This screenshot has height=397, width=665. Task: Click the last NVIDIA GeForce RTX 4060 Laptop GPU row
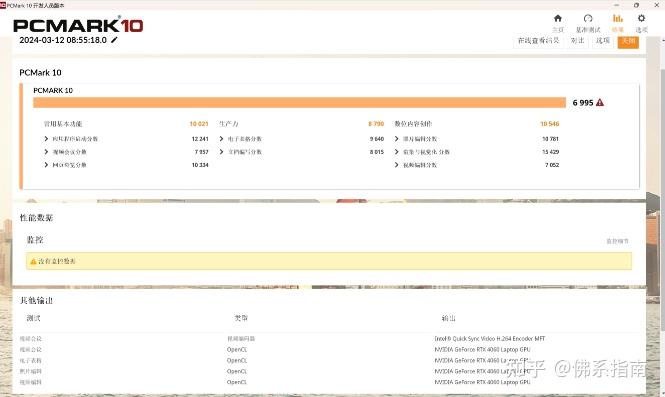482,382
